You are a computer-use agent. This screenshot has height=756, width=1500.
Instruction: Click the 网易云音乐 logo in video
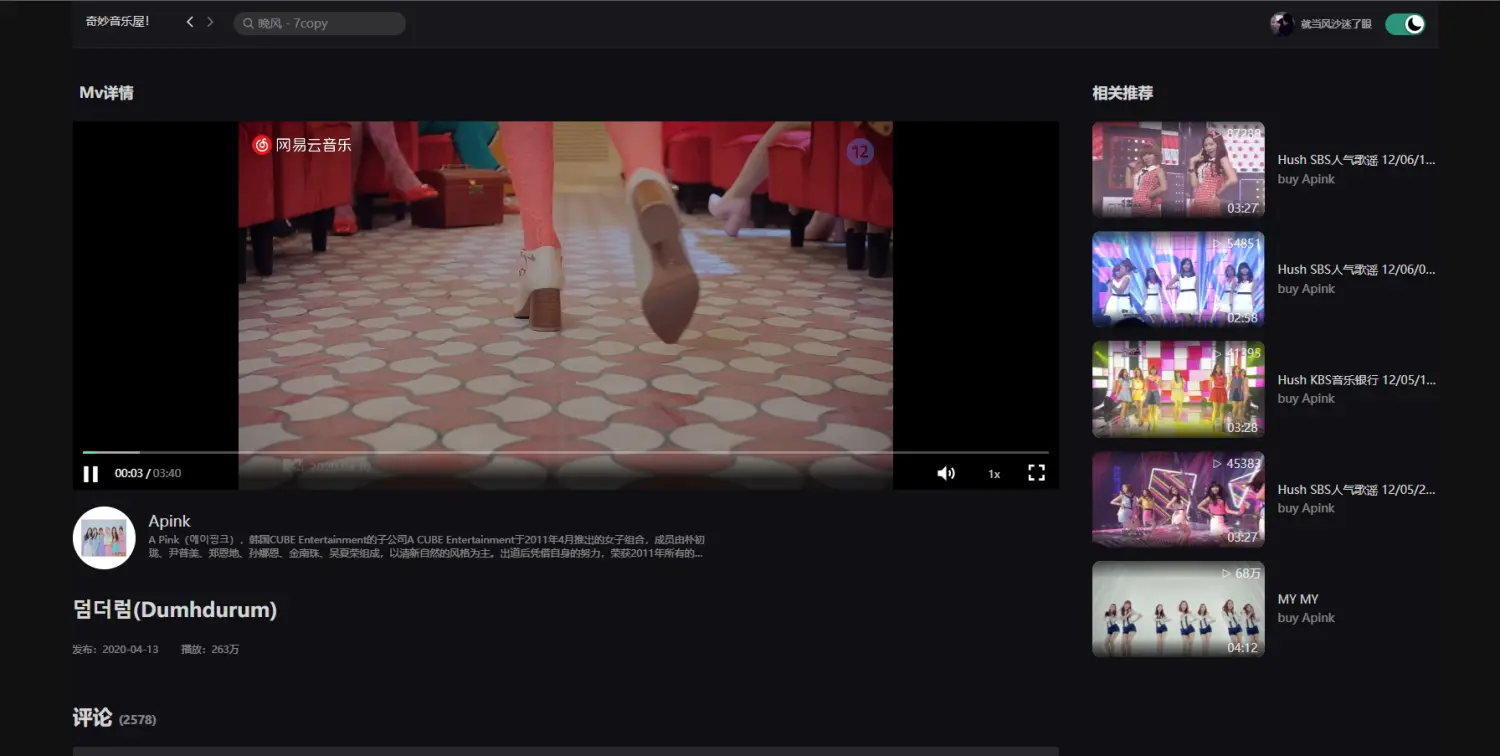pyautogui.click(x=302, y=145)
